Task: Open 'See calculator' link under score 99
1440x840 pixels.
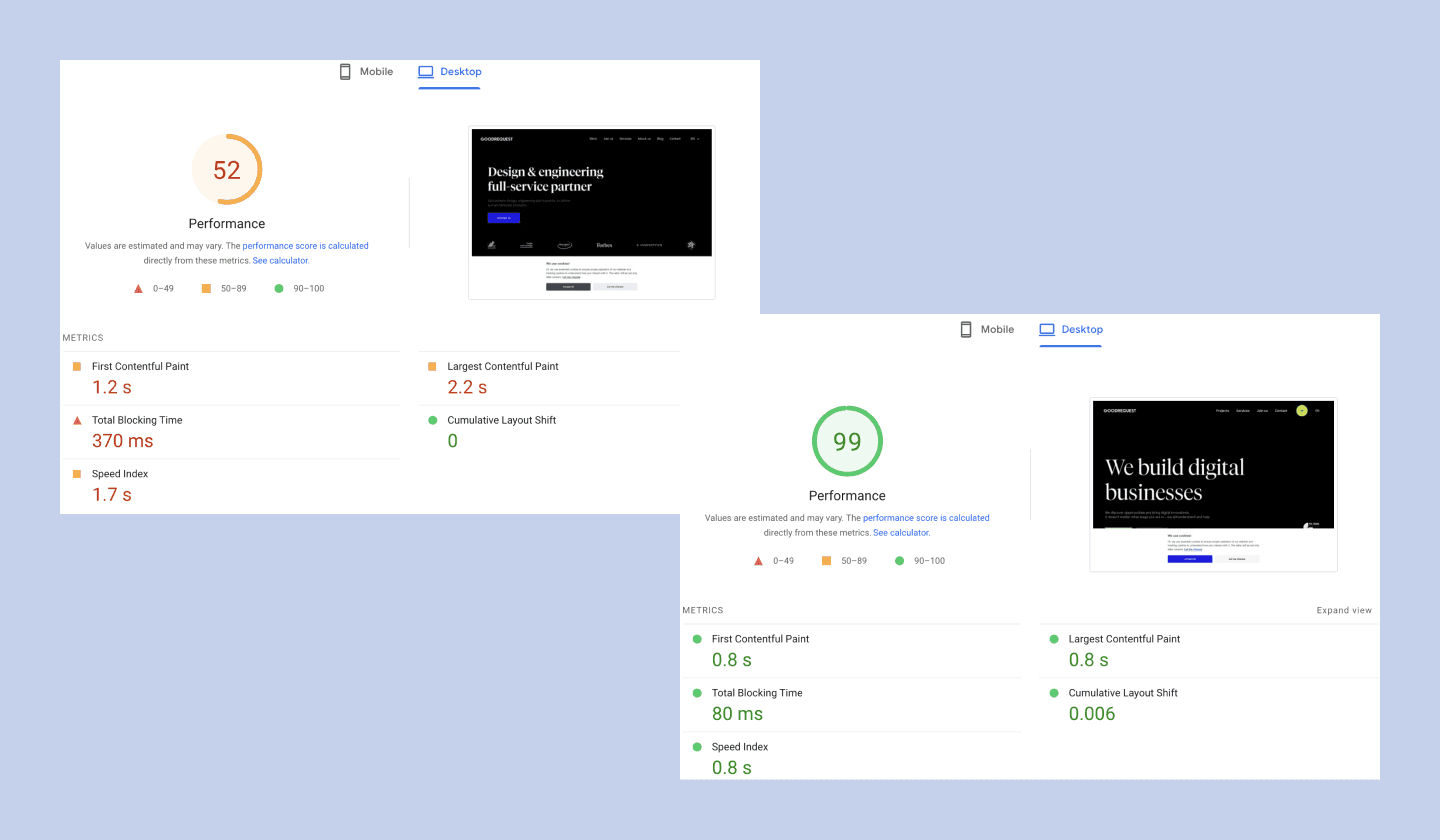Action: click(900, 533)
